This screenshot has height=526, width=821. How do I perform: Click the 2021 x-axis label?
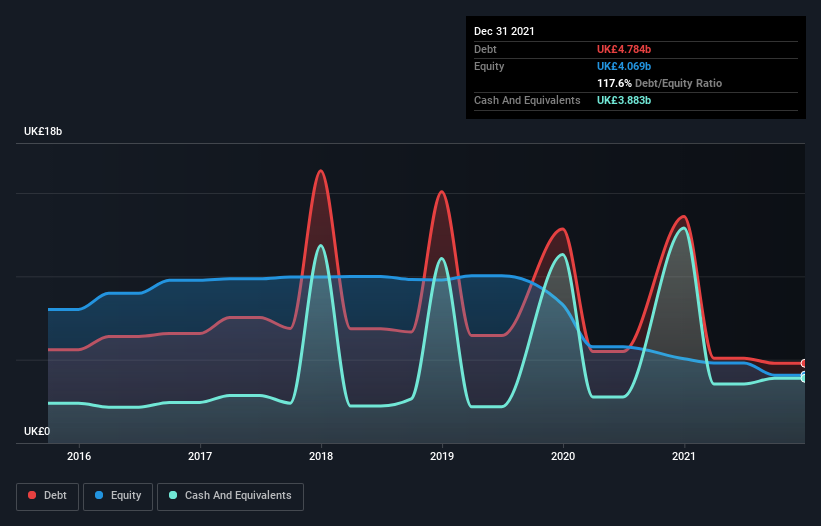click(684, 456)
